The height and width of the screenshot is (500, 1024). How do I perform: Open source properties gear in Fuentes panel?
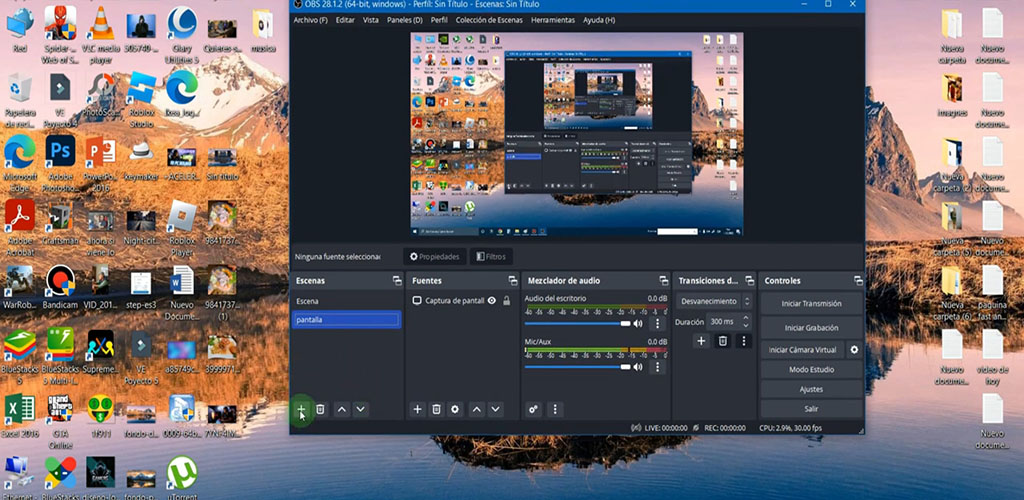coord(455,409)
